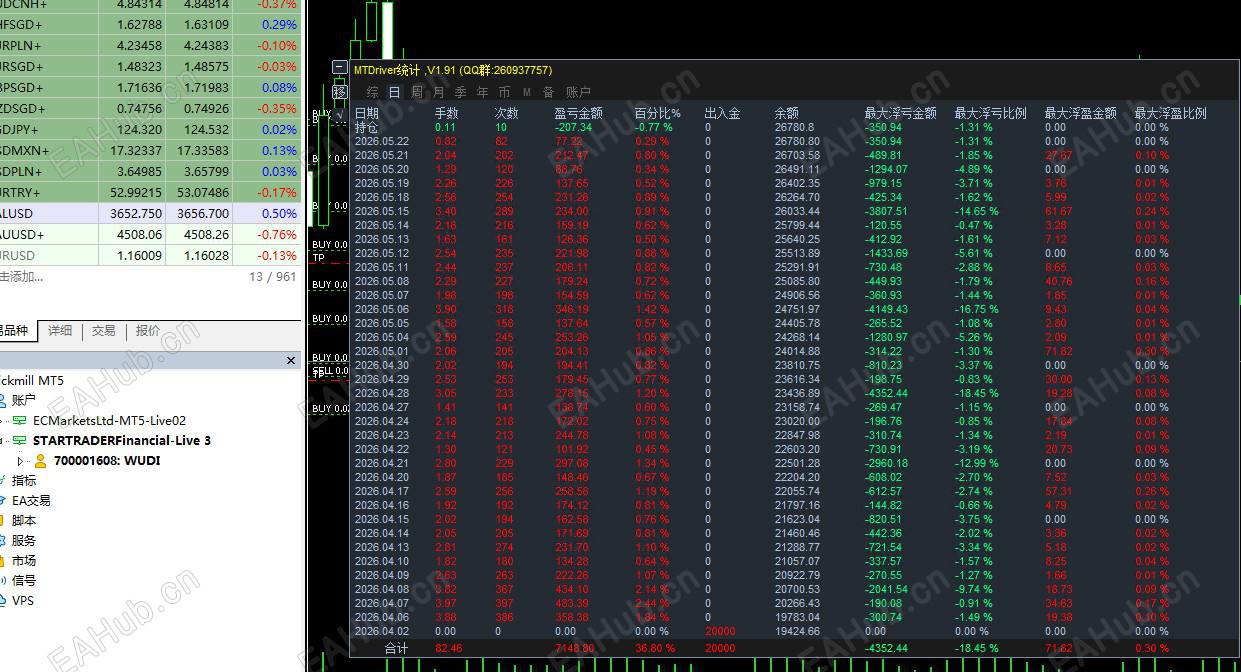Image resolution: width=1241 pixels, height=672 pixels.
Task: Click the bid price 17.32337
Action: pyautogui.click(x=136, y=151)
